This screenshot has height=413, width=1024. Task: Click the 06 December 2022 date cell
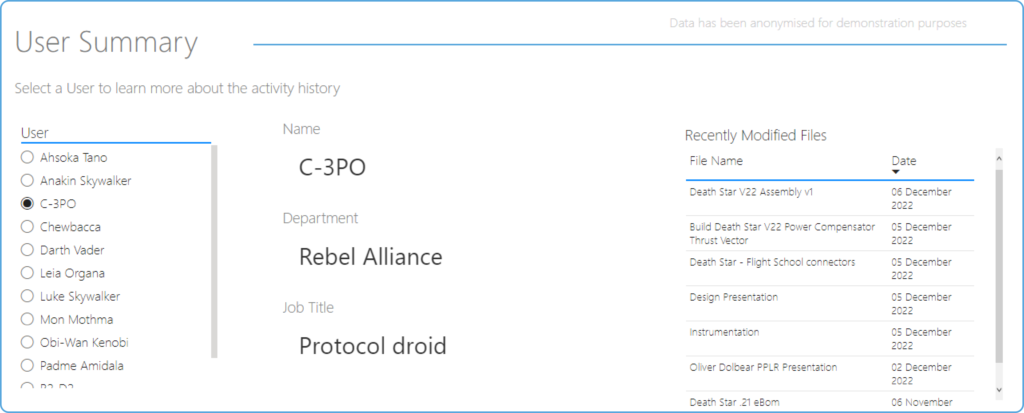[921, 198]
